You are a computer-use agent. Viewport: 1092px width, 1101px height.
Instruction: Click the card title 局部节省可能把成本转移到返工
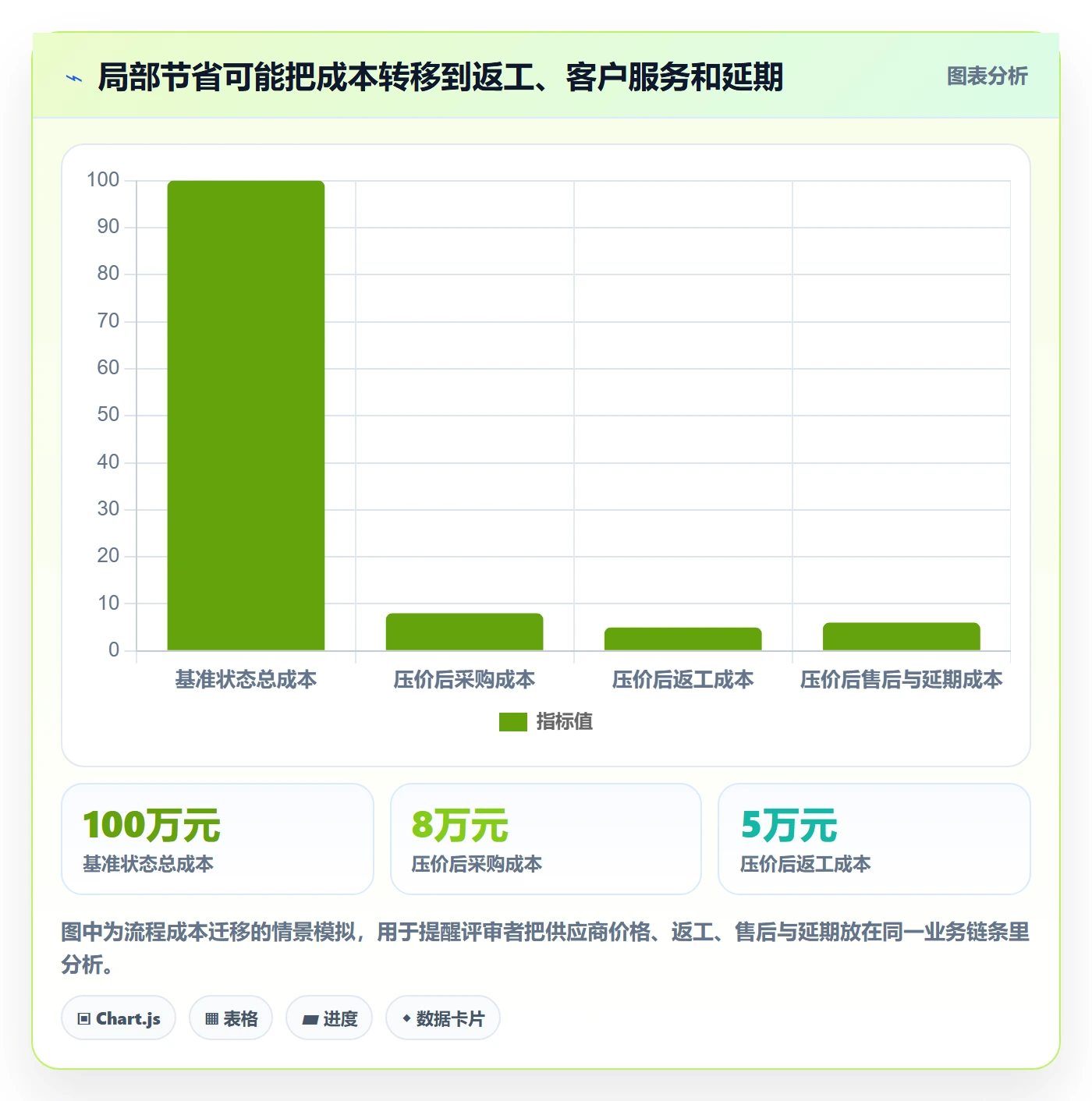[x=441, y=77]
